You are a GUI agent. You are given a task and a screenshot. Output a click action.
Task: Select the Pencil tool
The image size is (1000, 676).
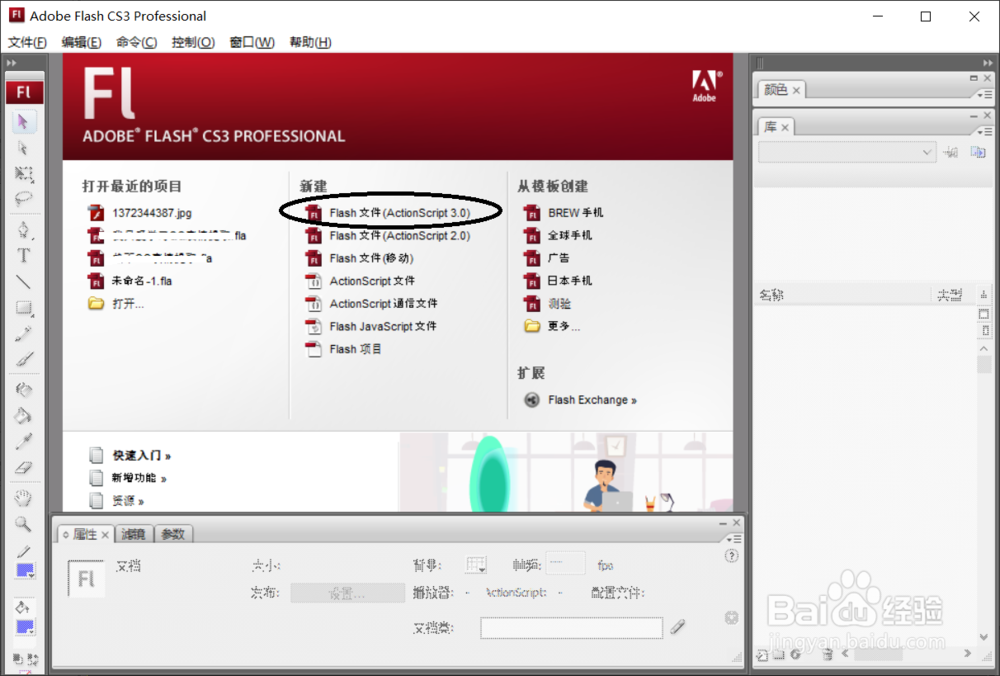click(x=24, y=334)
